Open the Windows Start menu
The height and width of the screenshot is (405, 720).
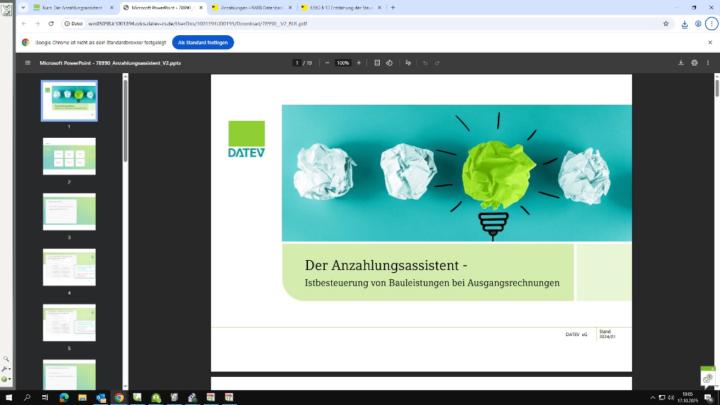click(9, 397)
